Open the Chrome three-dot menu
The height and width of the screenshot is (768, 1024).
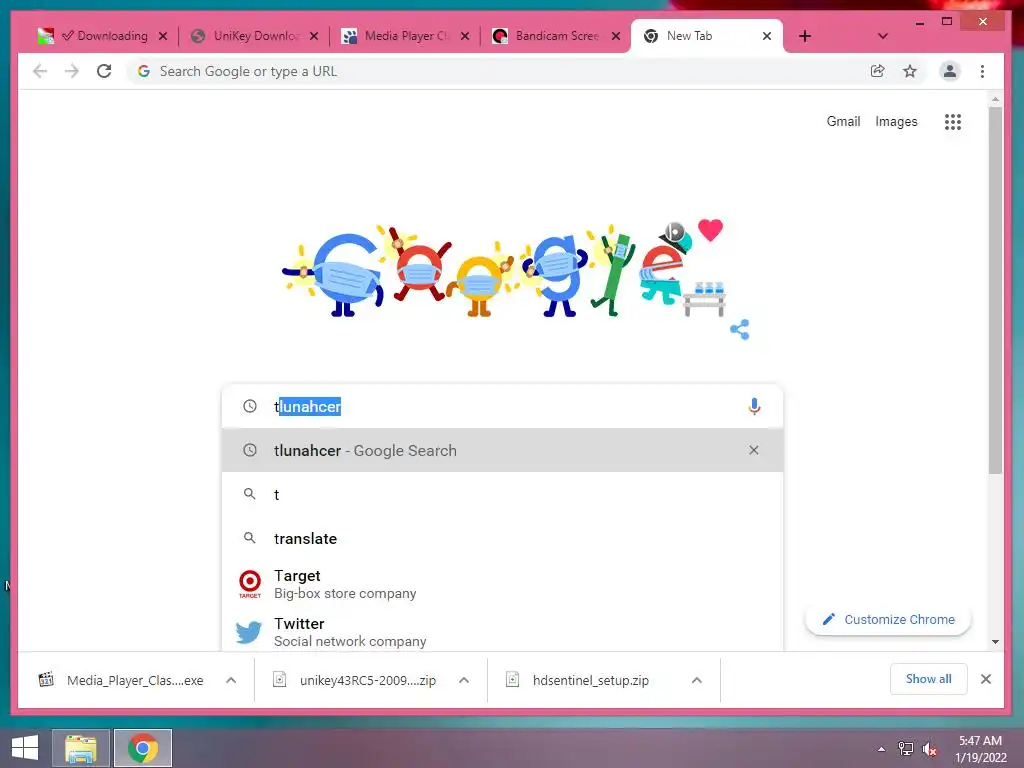pyautogui.click(x=982, y=71)
